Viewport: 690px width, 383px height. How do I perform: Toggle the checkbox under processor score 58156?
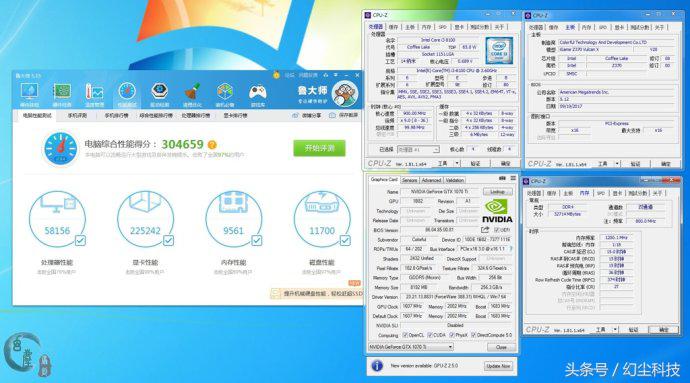(x=81, y=240)
